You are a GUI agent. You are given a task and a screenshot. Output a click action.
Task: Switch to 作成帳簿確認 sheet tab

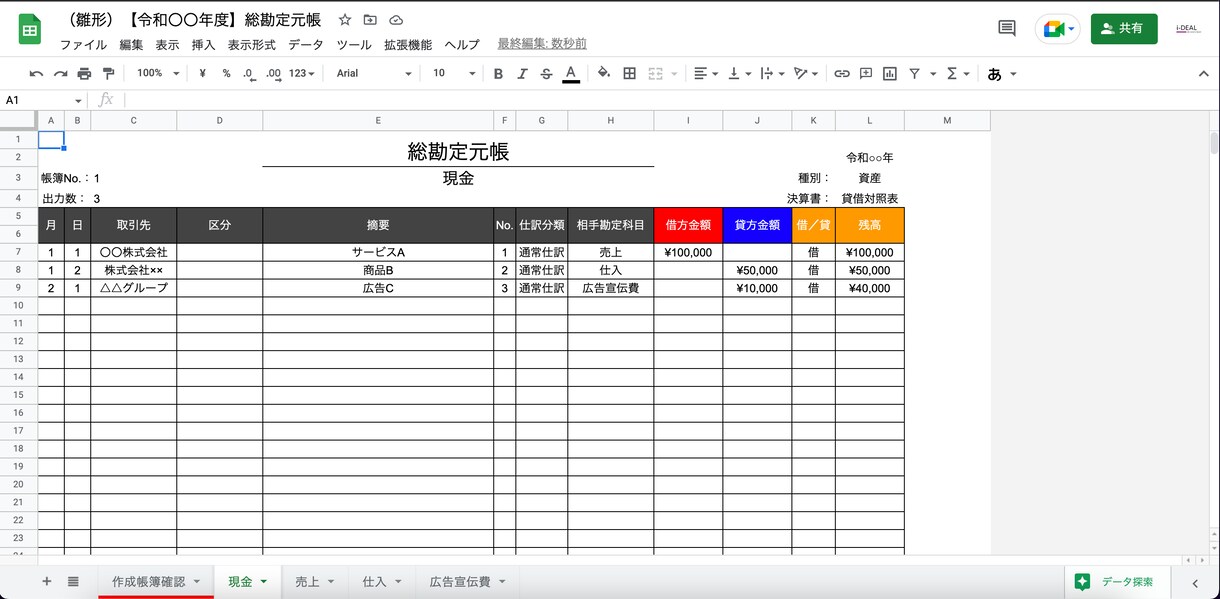point(155,581)
